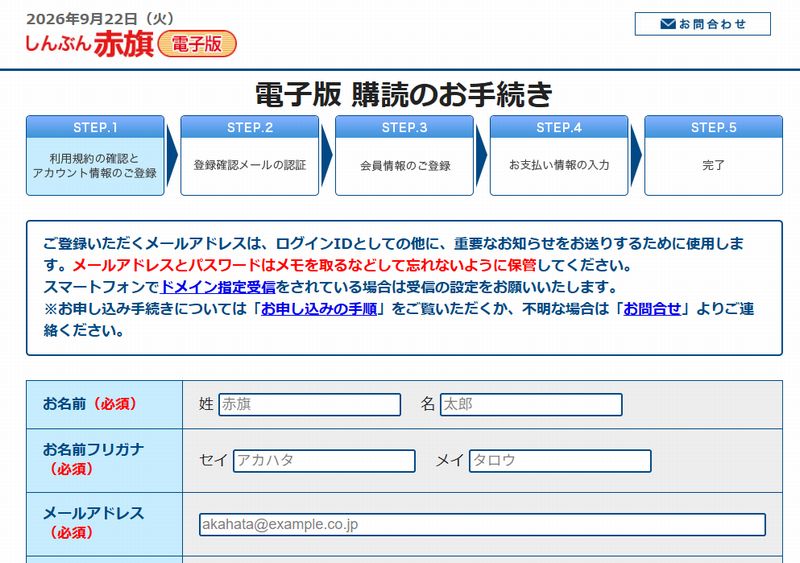
Task: Focus the メールアドレス email input field
Action: click(483, 525)
